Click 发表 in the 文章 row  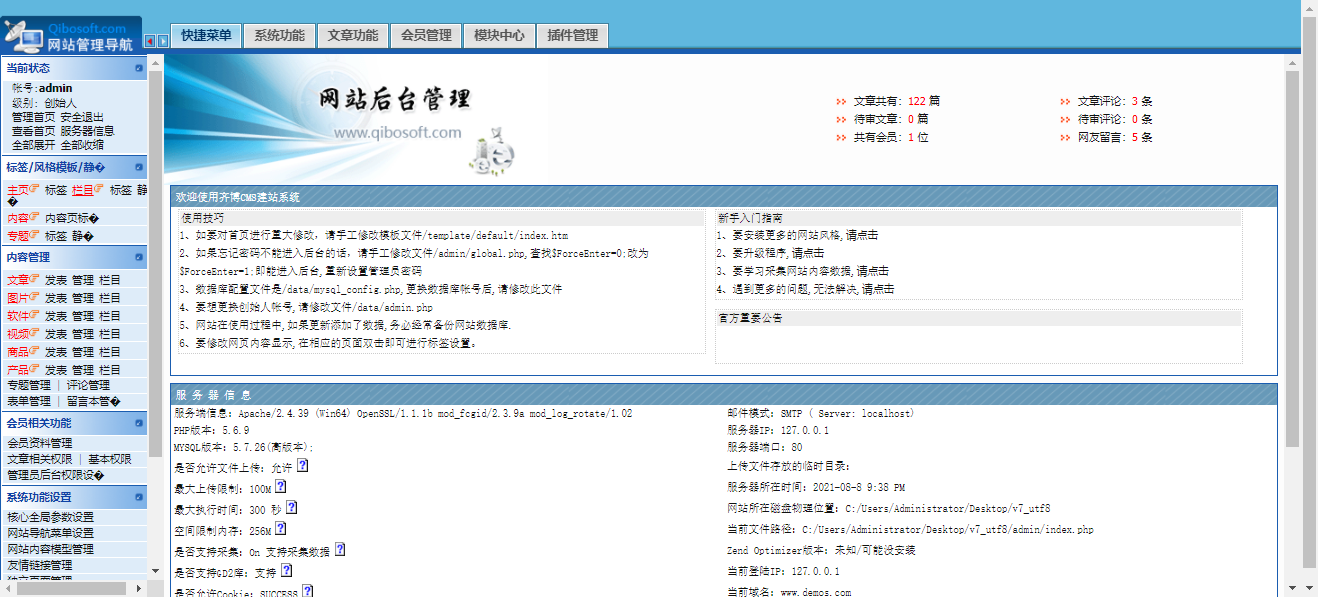(56, 280)
